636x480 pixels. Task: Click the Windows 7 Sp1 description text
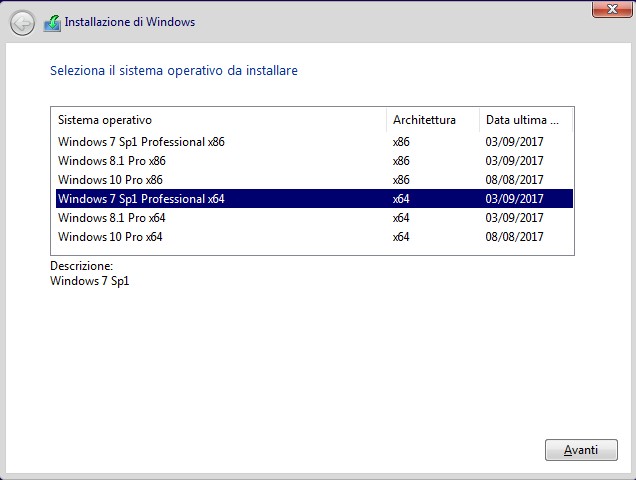tap(90, 281)
